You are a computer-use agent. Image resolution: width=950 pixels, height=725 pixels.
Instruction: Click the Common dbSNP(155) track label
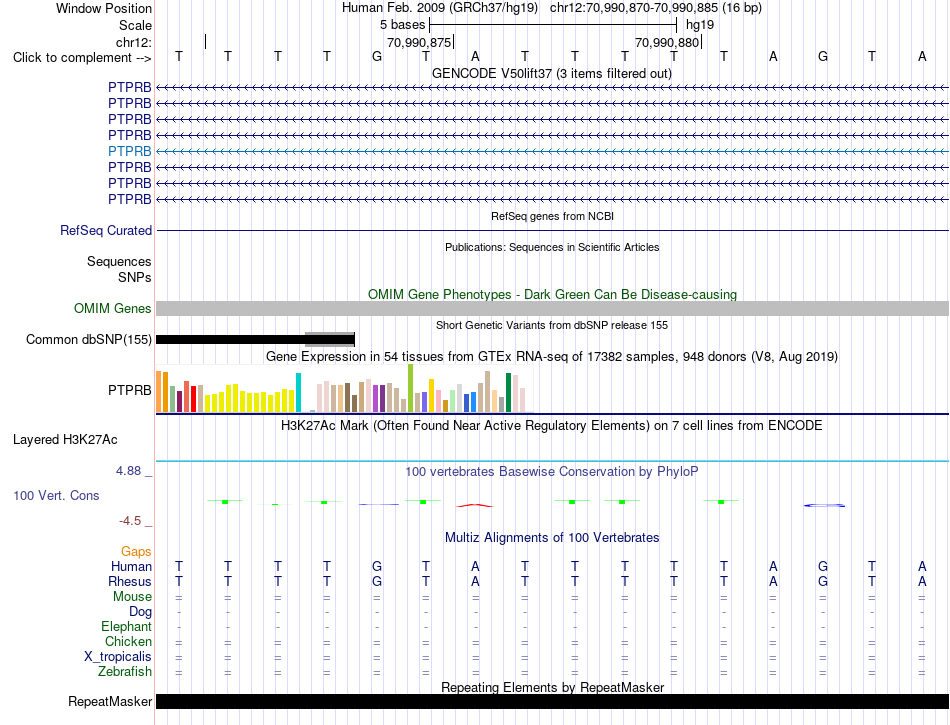89,339
